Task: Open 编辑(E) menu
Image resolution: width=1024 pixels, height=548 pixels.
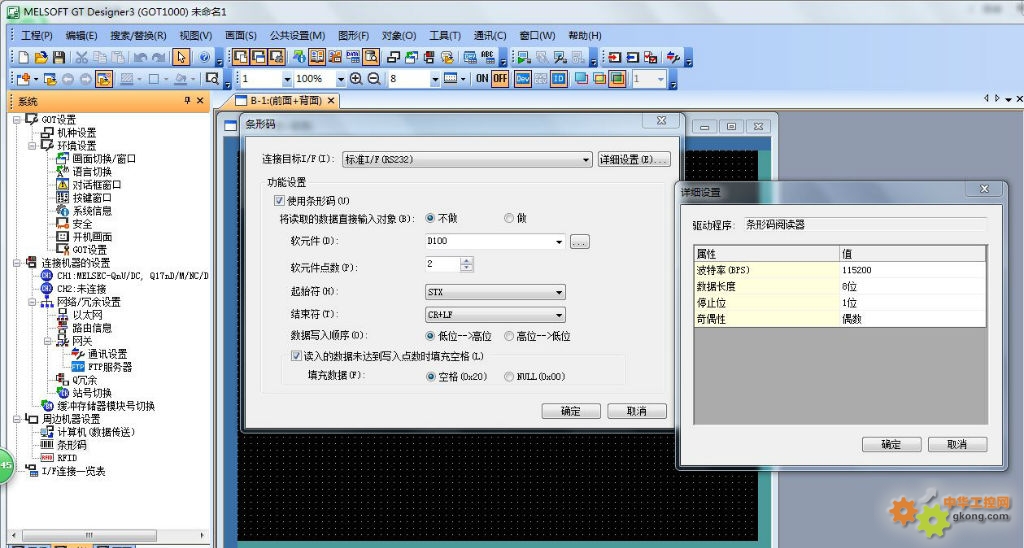Action: tap(81, 35)
